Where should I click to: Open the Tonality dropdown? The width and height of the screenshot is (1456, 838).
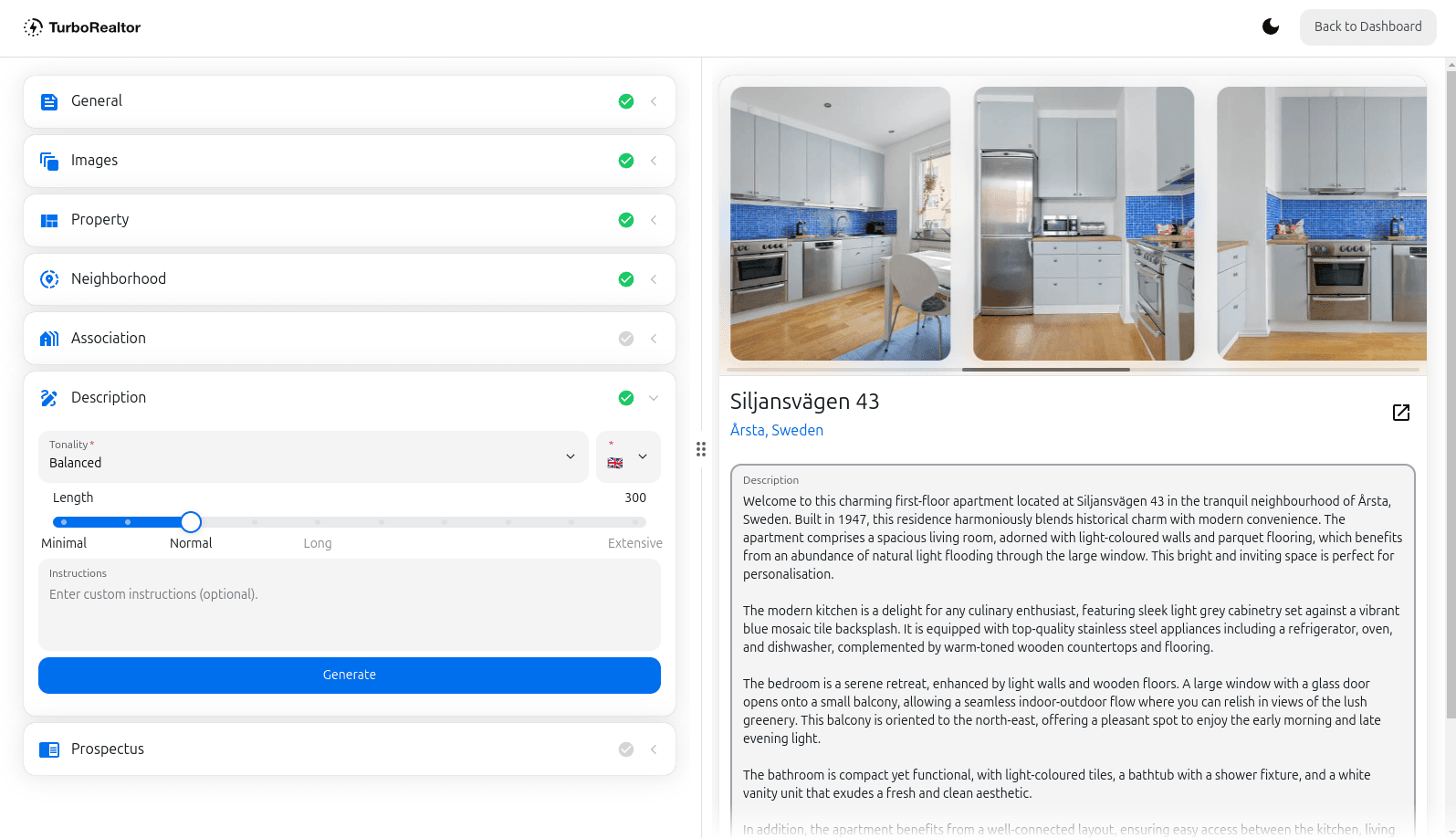313,456
